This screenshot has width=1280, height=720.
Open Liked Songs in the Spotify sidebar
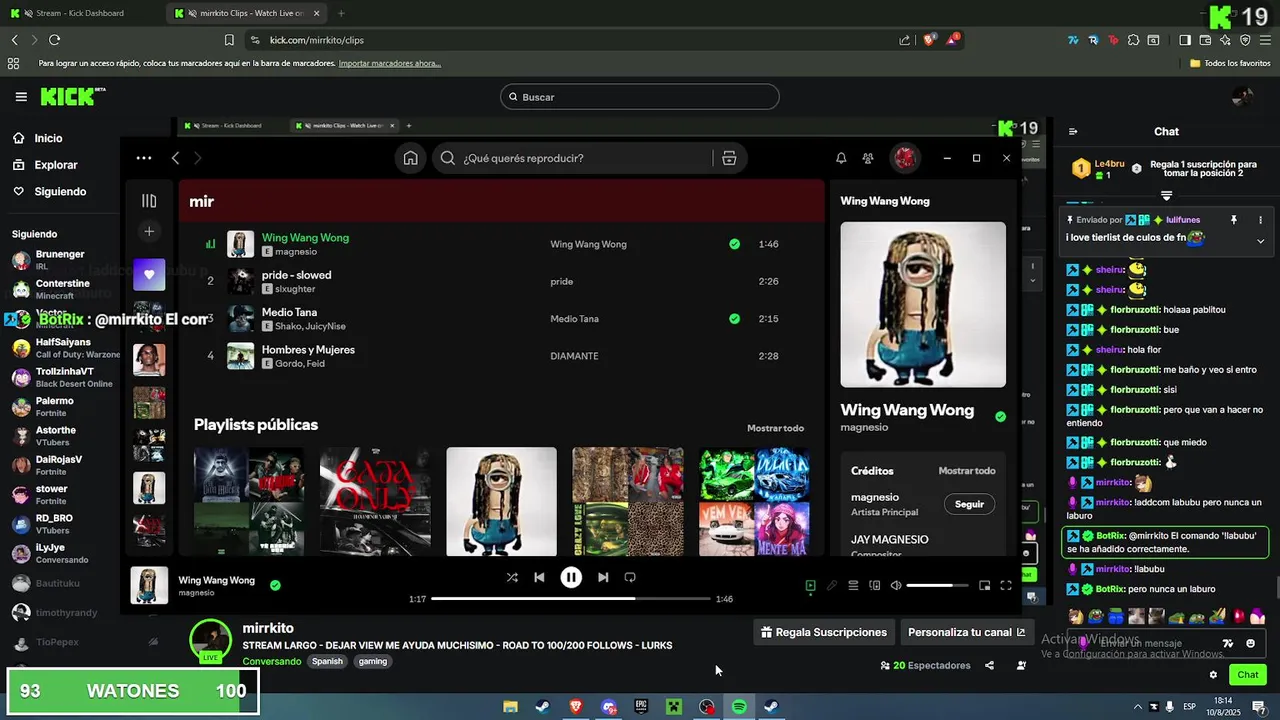tap(149, 273)
